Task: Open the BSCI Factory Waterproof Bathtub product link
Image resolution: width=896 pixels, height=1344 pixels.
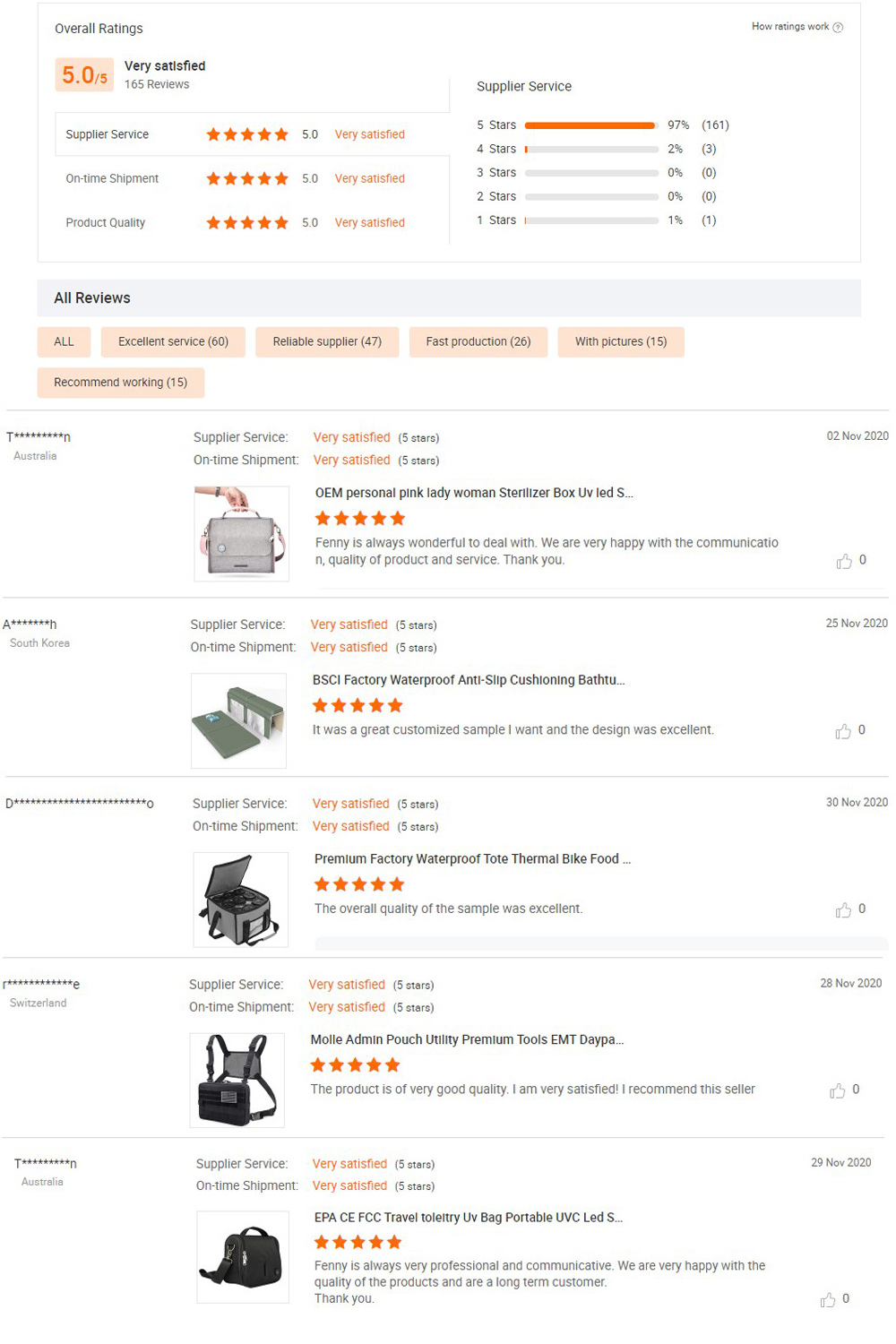Action: pyautogui.click(x=469, y=680)
